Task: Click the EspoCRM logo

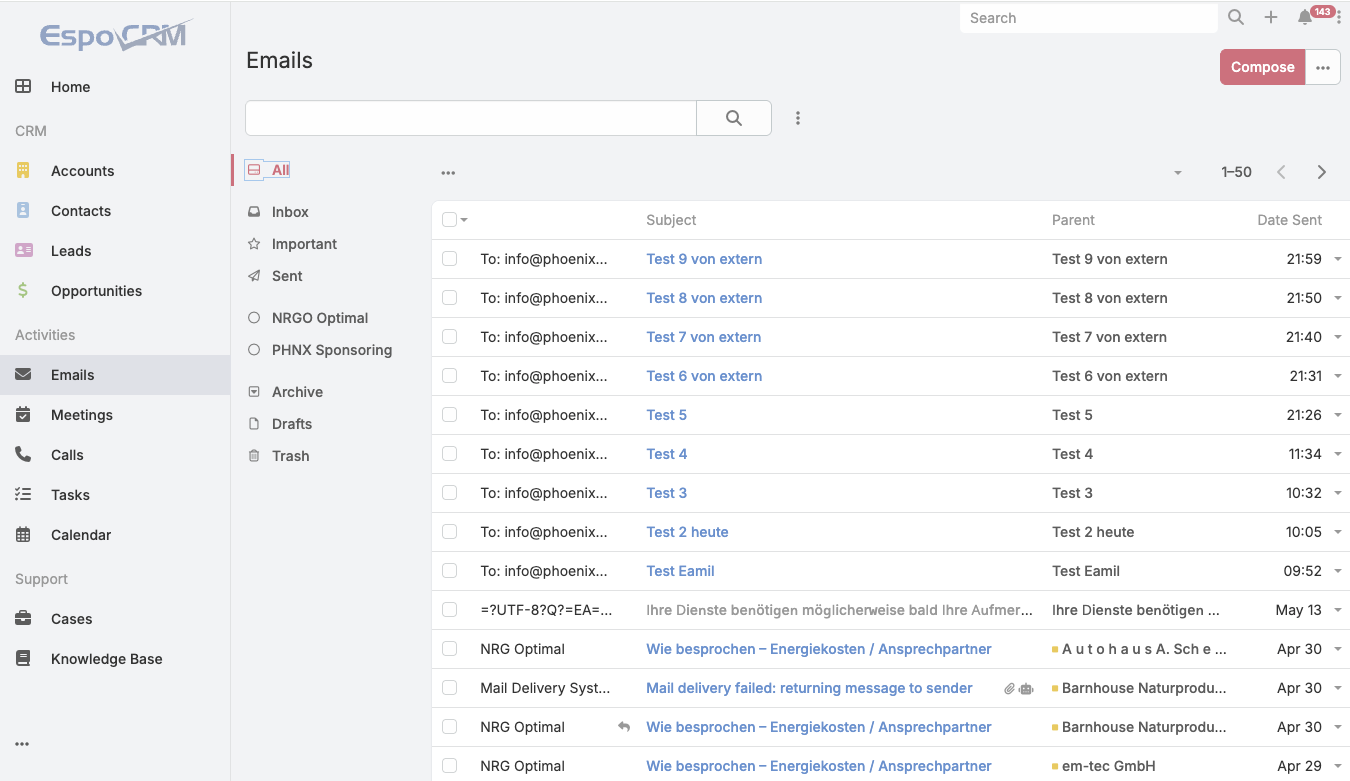Action: [115, 36]
